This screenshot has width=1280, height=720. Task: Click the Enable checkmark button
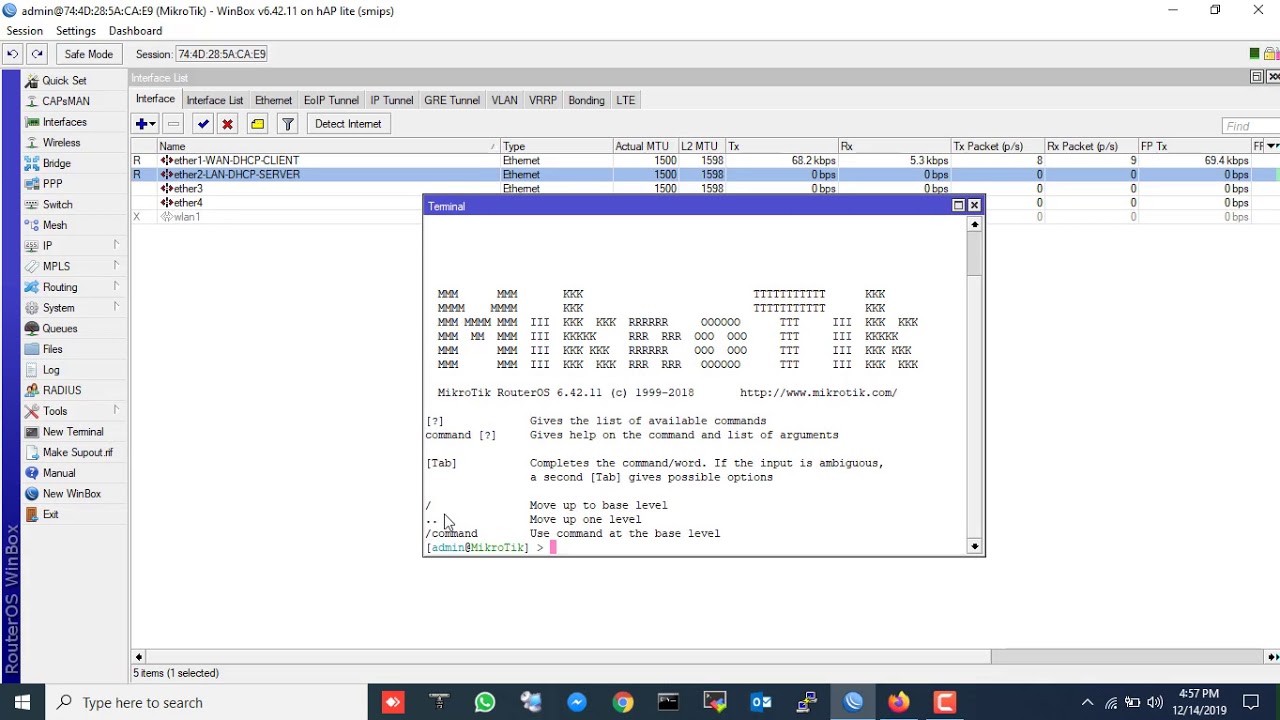point(203,124)
